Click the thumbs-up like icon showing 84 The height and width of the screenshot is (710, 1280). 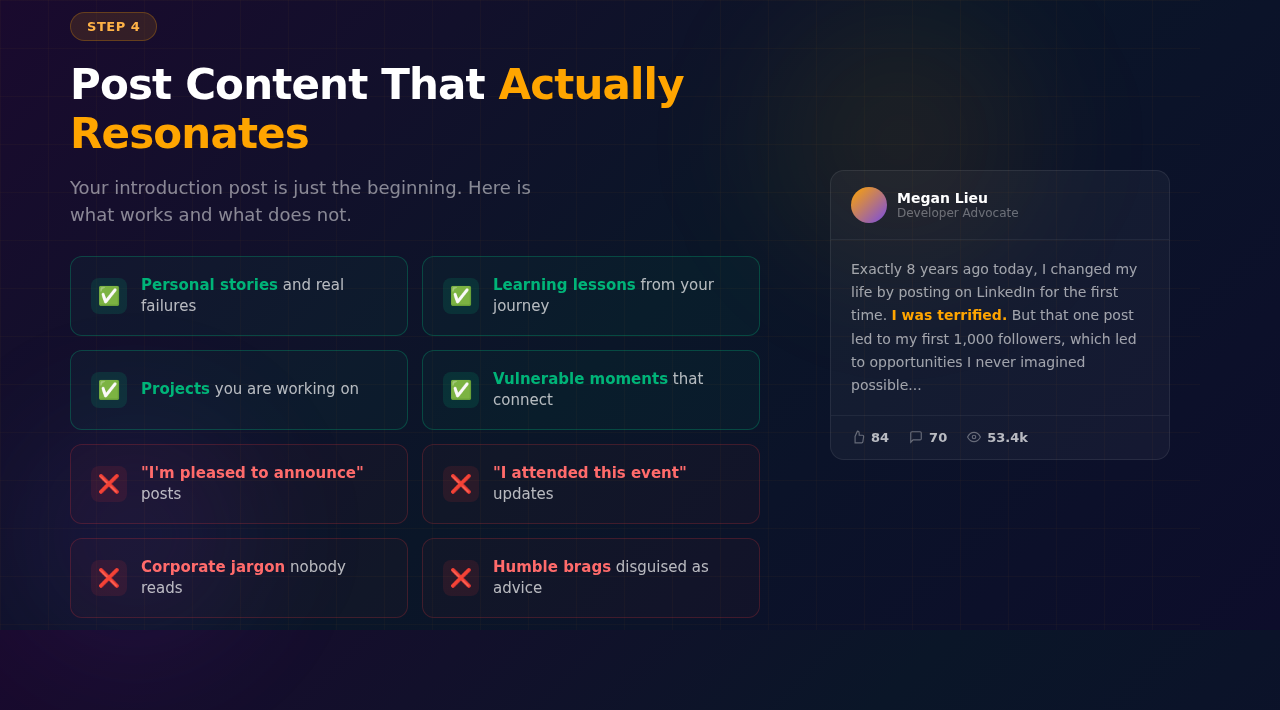coord(858,437)
